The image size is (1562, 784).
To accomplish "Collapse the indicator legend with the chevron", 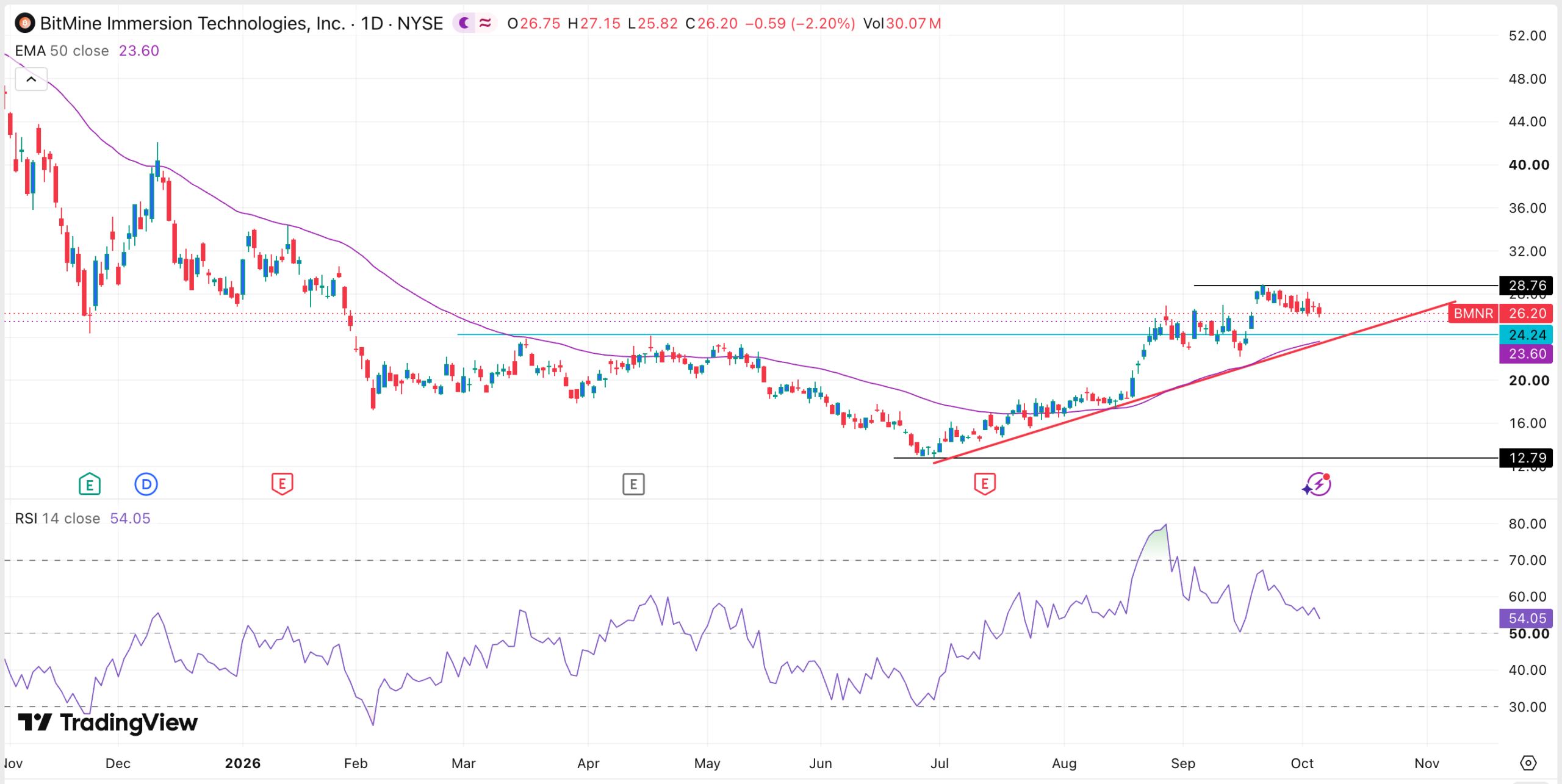I will coord(31,79).
